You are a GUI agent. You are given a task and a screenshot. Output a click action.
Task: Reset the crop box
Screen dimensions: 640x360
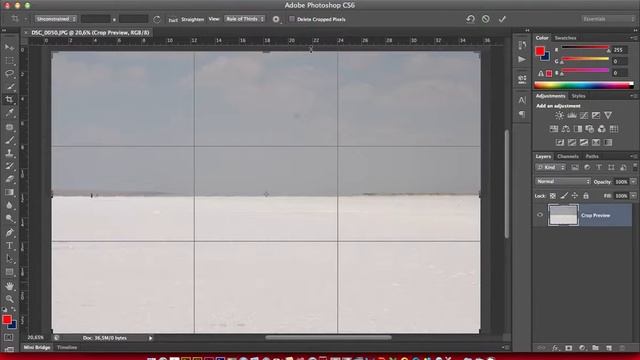(x=470, y=19)
